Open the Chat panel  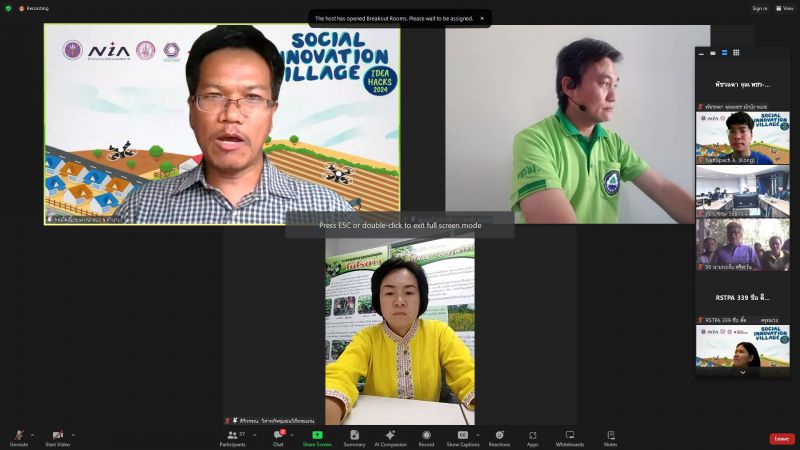pyautogui.click(x=278, y=435)
